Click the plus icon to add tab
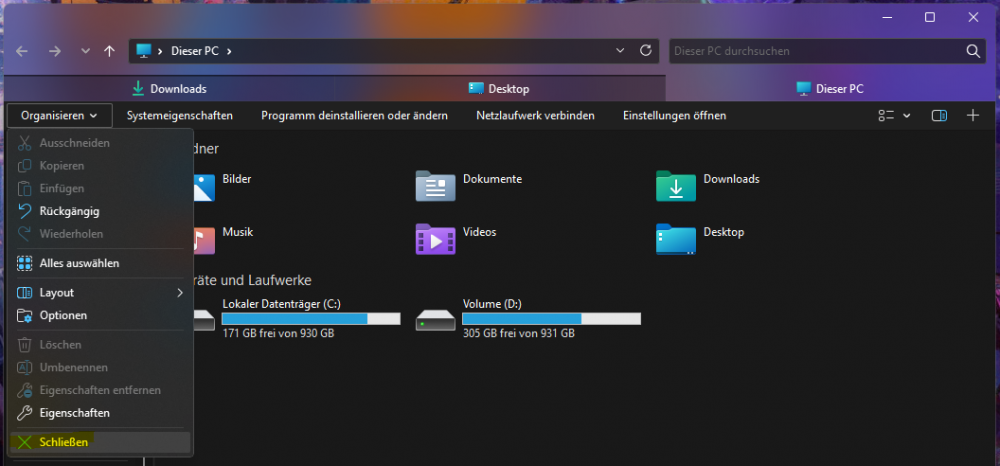Screen dimensions: 1000x466 coord(973,115)
